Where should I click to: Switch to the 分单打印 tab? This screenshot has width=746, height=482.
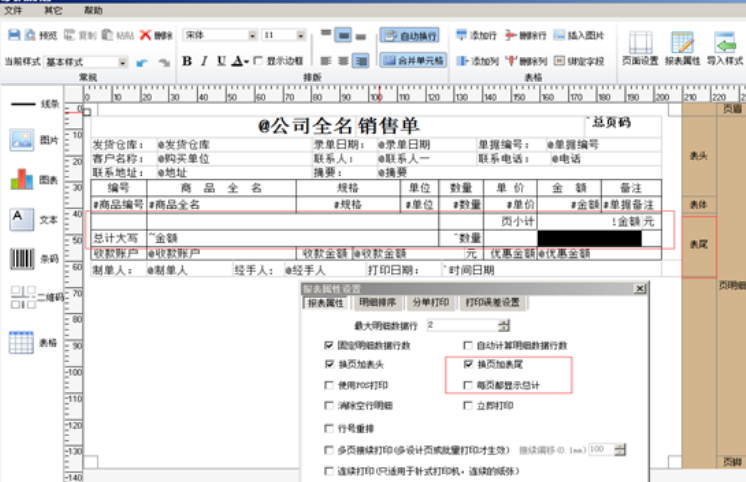[433, 302]
